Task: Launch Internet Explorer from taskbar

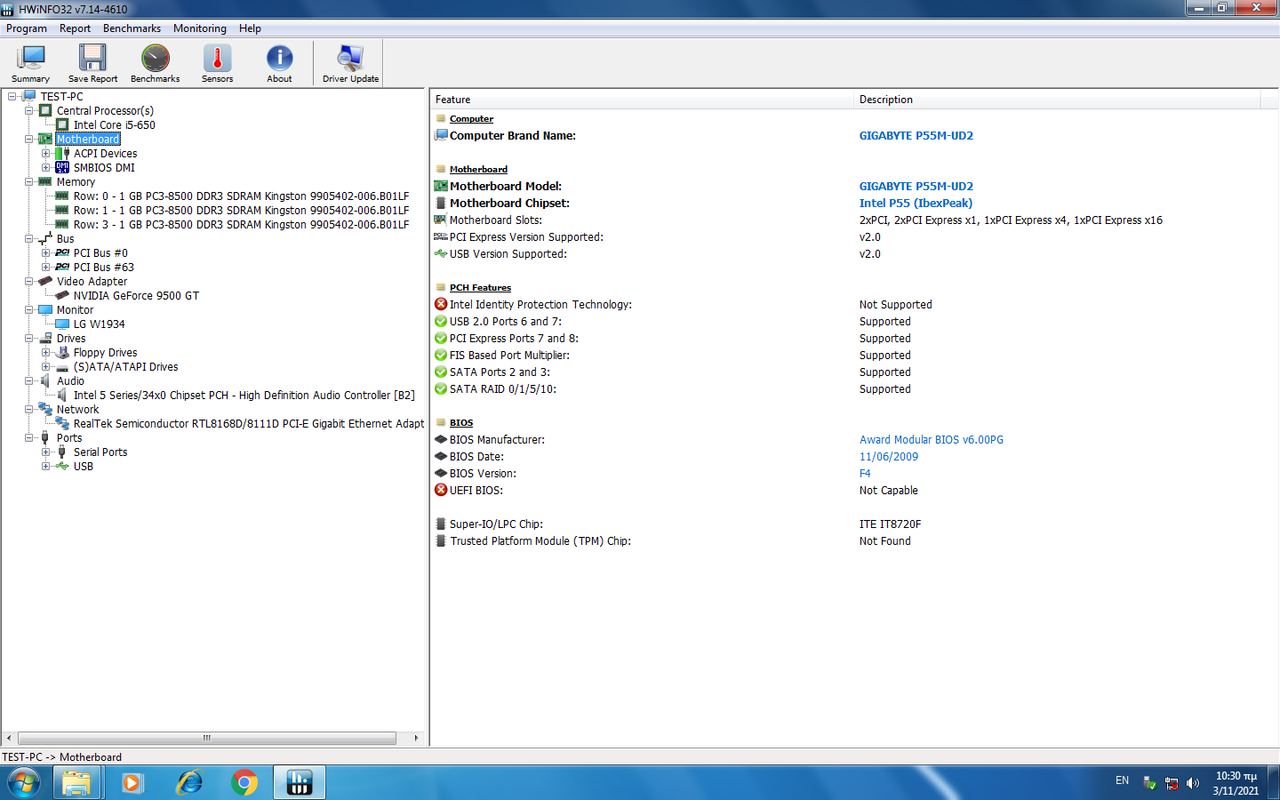Action: pos(188,782)
